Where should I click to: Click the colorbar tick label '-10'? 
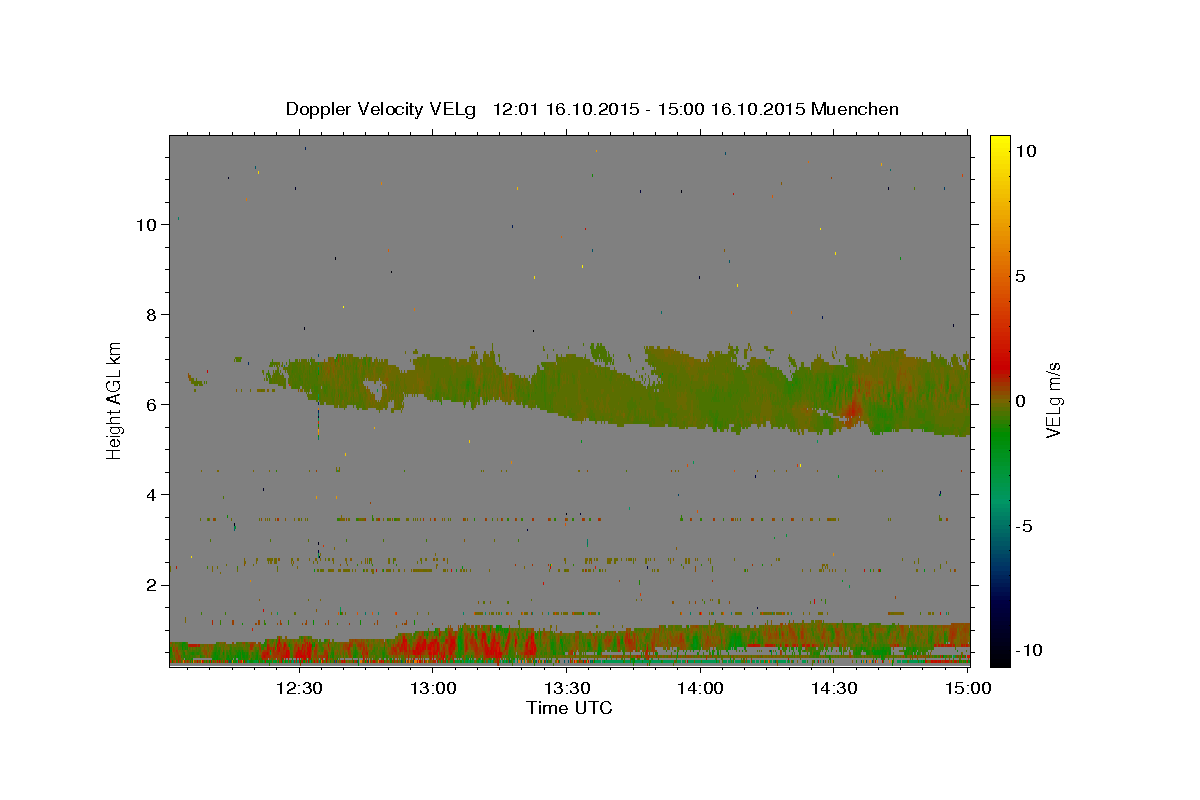[x=1028, y=651]
